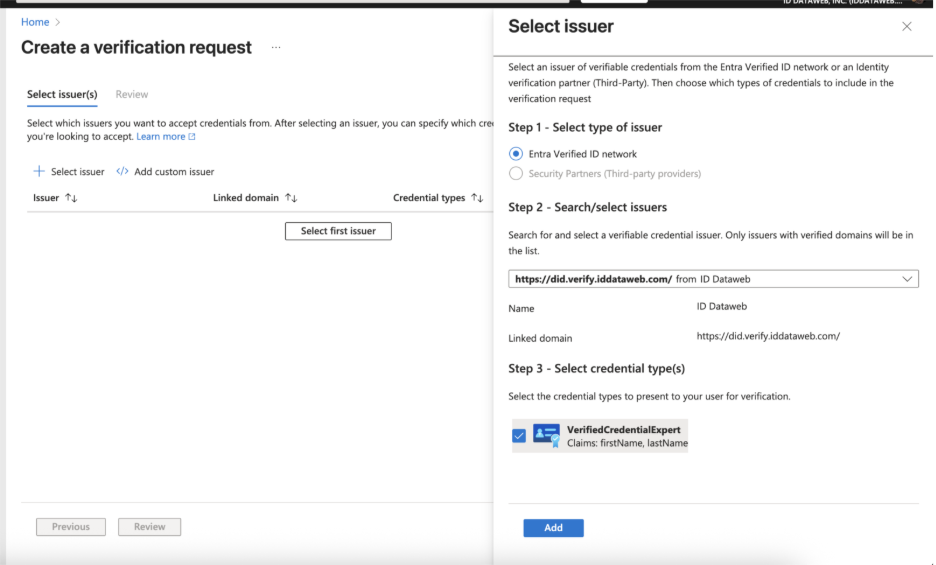Screen dimensions: 936x565
Task: Click the linked domain value https://did.verify.iddataweb.com/
Action: tap(768, 336)
